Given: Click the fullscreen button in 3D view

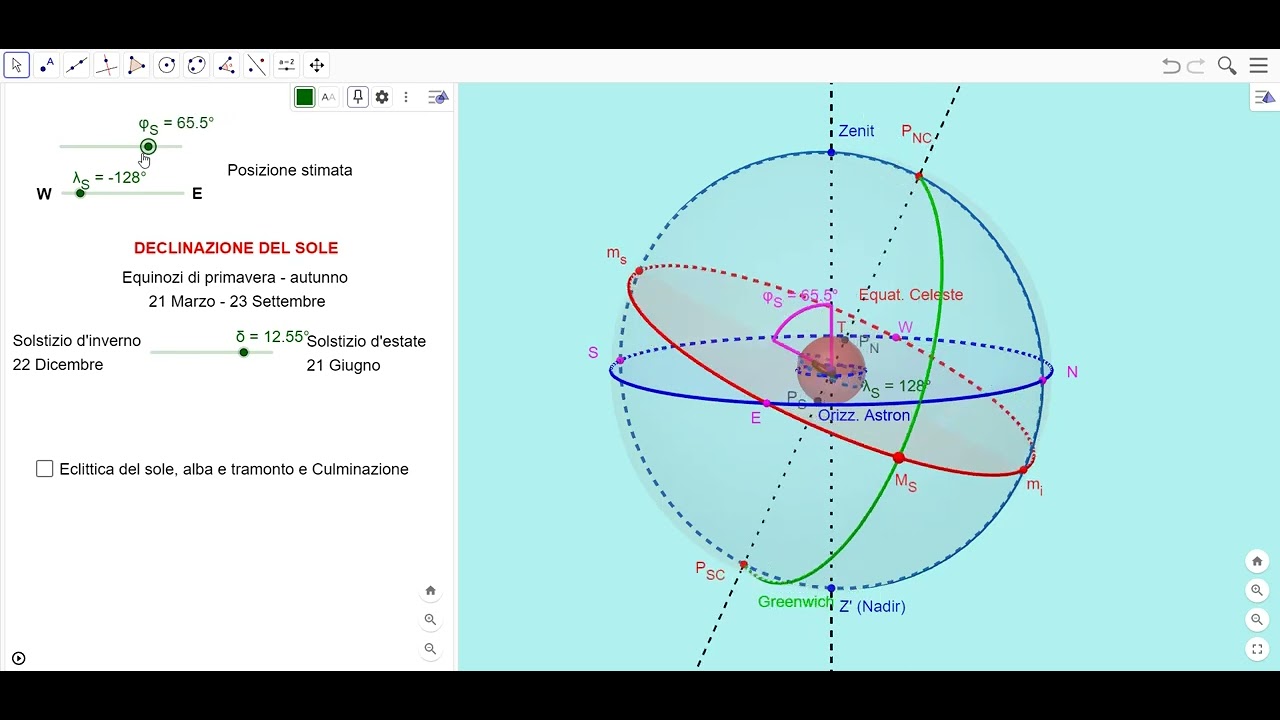Looking at the screenshot, I should pyautogui.click(x=1258, y=650).
